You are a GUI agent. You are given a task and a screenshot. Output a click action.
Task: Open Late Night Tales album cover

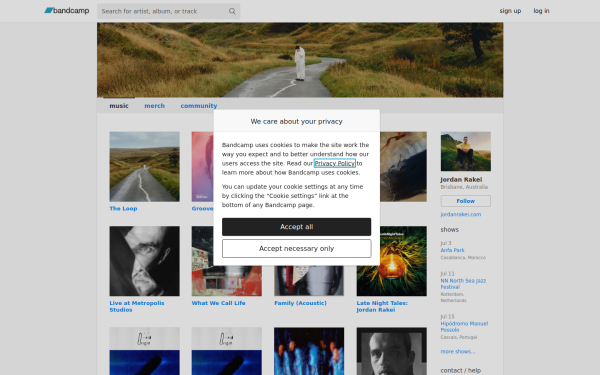[391, 261]
